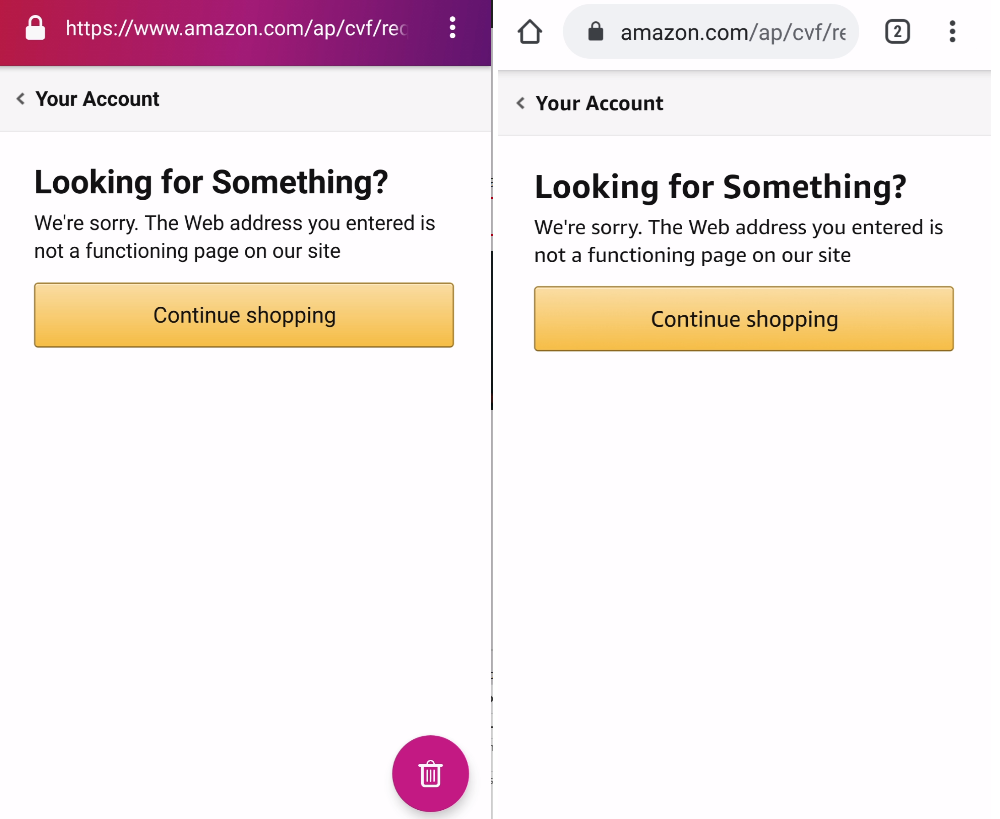The height and width of the screenshot is (819, 1000).
Task: Tap the Home icon next to the address bar
Action: (530, 31)
